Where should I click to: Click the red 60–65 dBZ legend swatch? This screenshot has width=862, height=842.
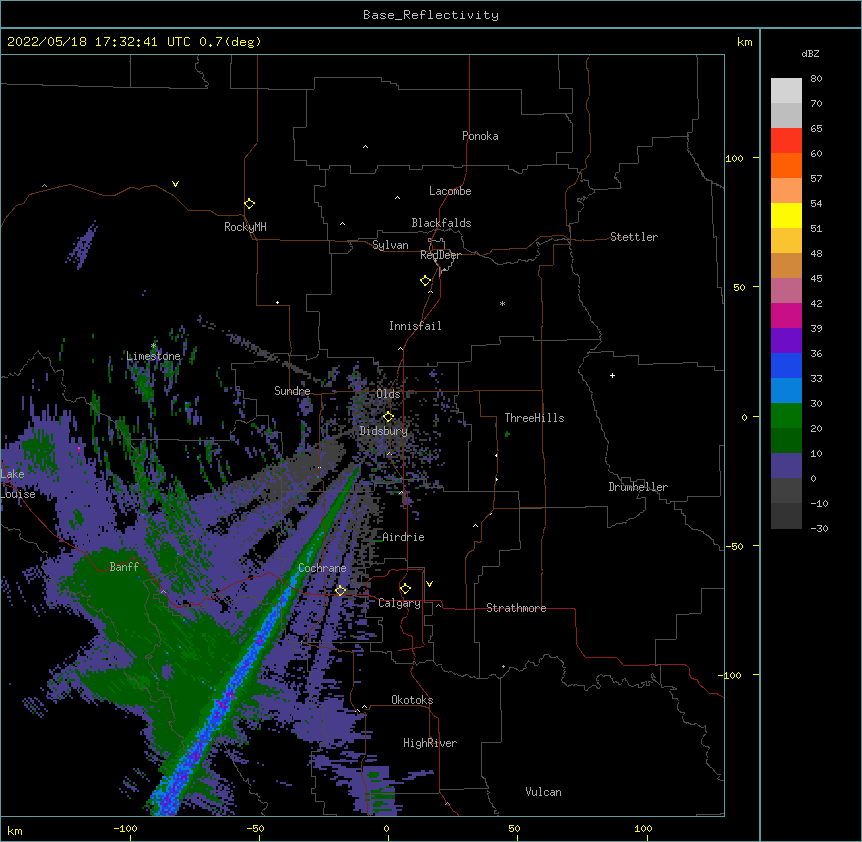click(786, 140)
